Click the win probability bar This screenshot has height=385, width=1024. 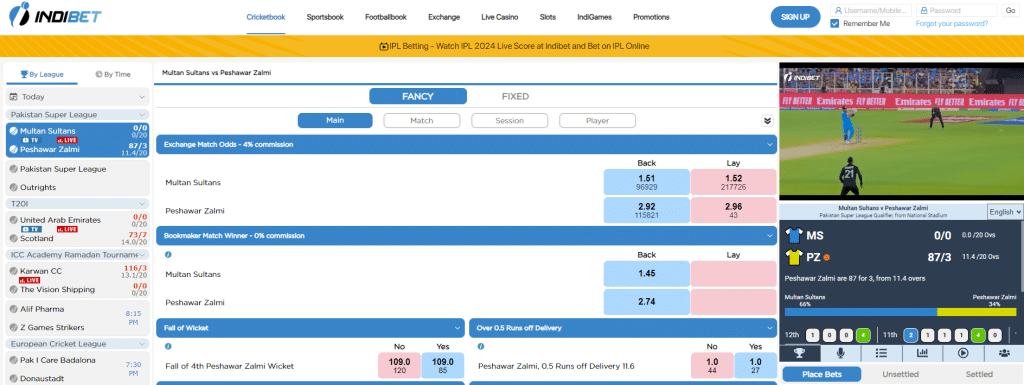[901, 312]
